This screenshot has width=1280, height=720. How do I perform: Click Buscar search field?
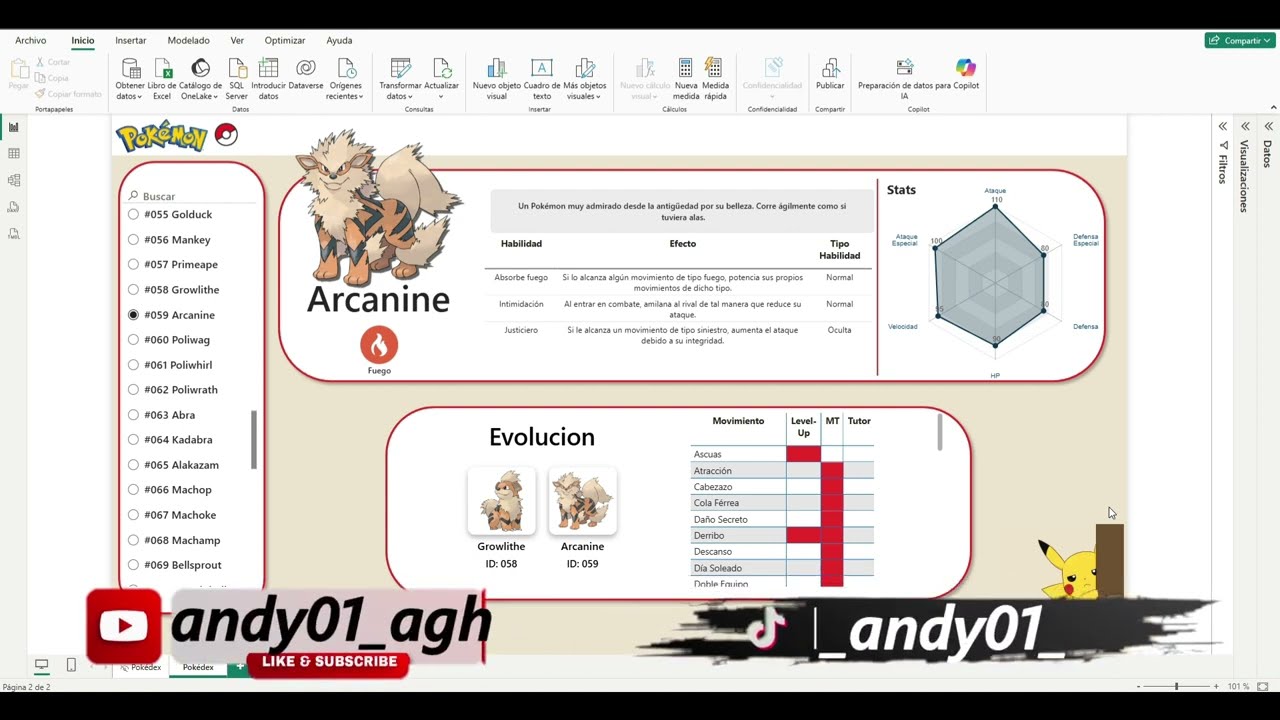point(190,196)
